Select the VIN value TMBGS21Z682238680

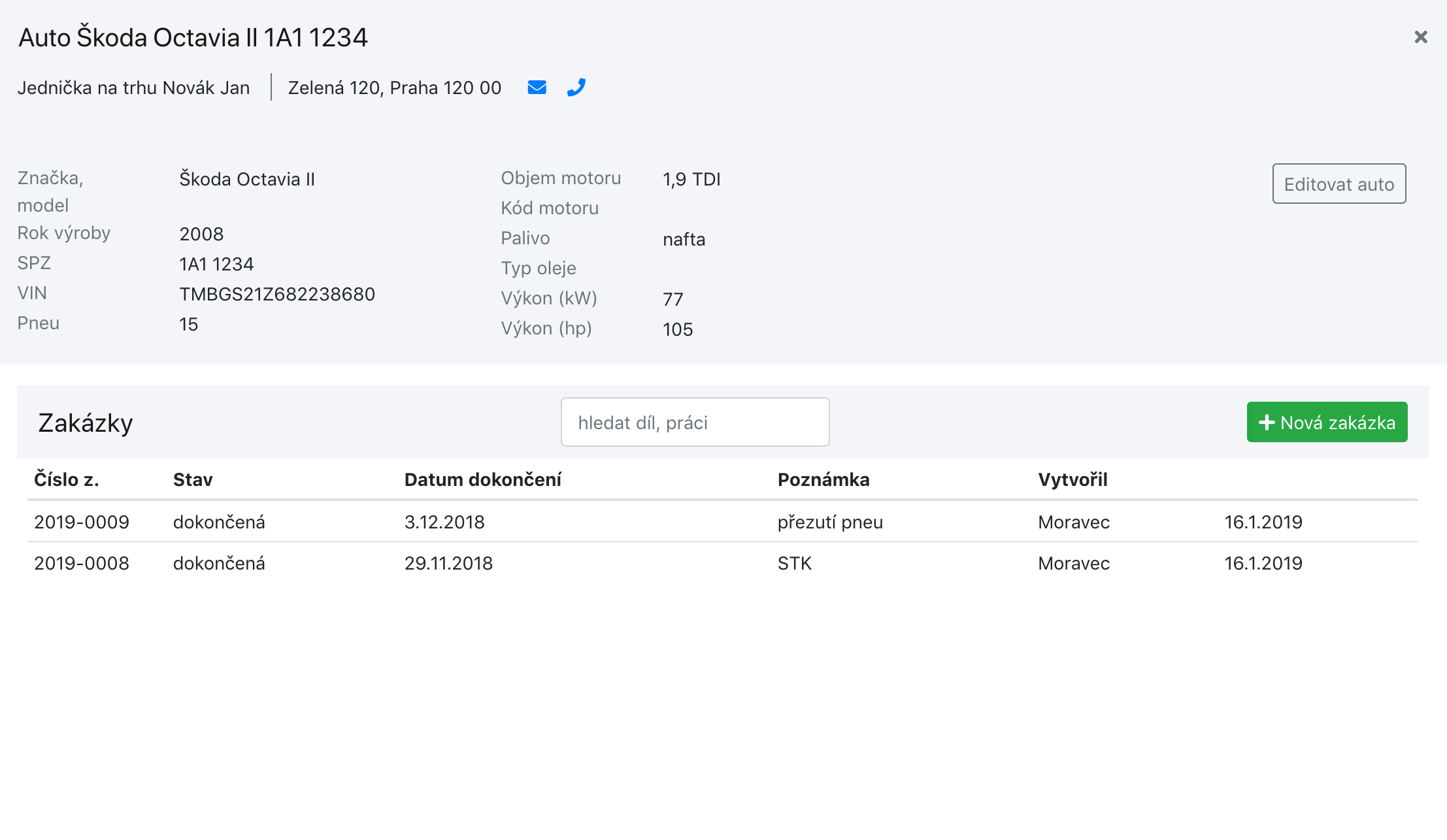[277, 294]
